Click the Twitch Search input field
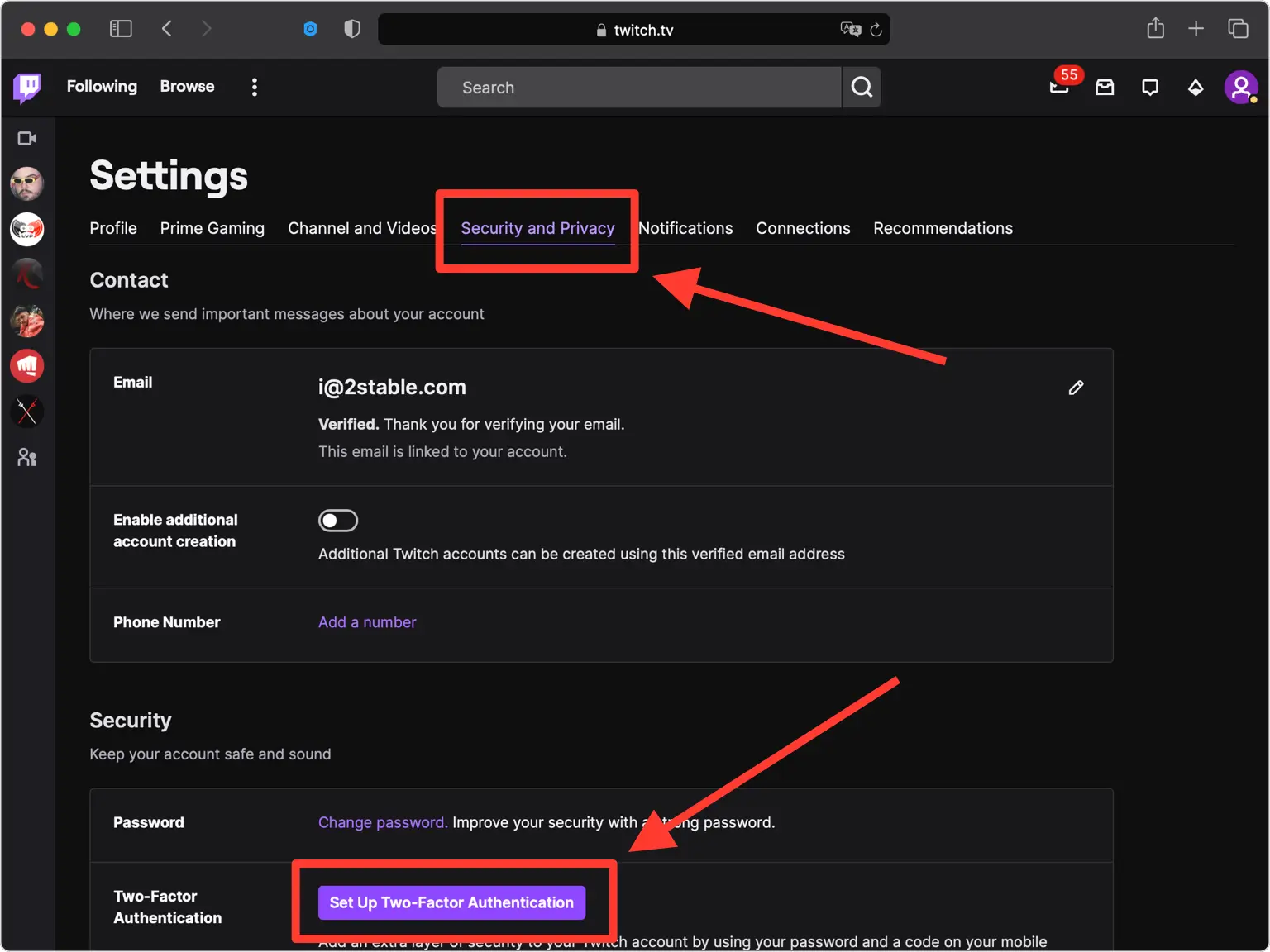1270x952 pixels. pyautogui.click(x=639, y=88)
